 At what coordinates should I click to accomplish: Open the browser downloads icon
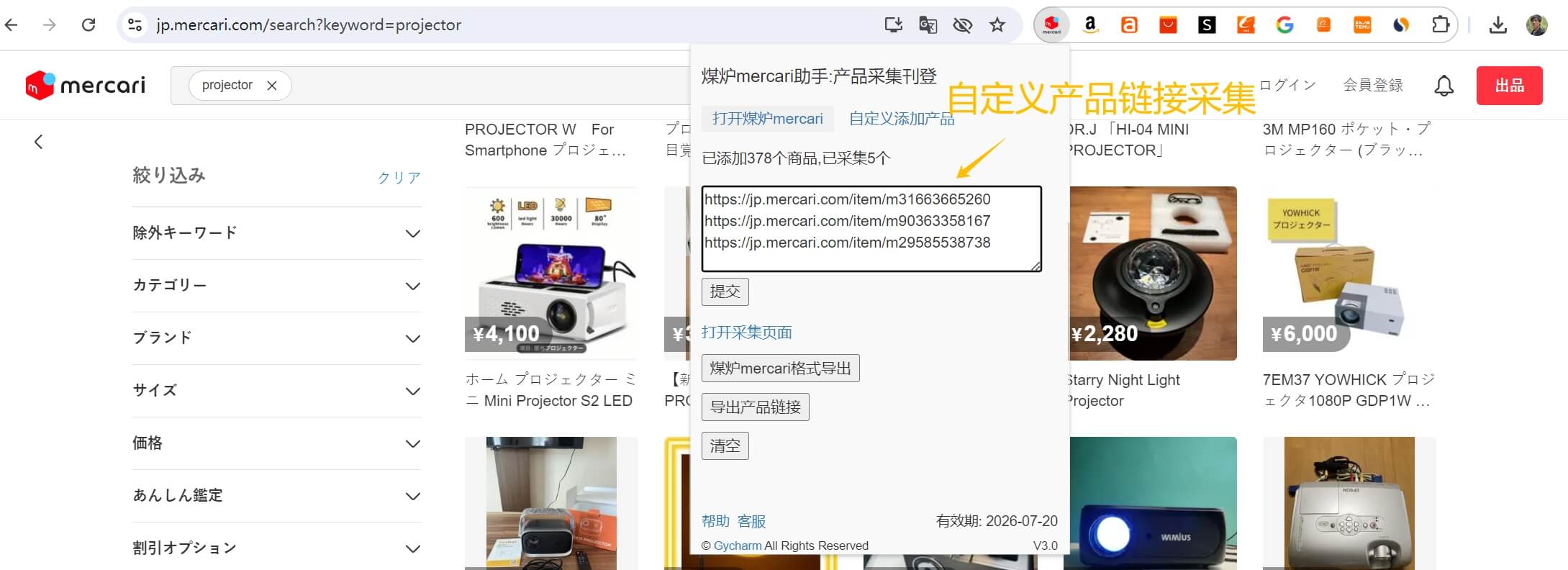1497,25
